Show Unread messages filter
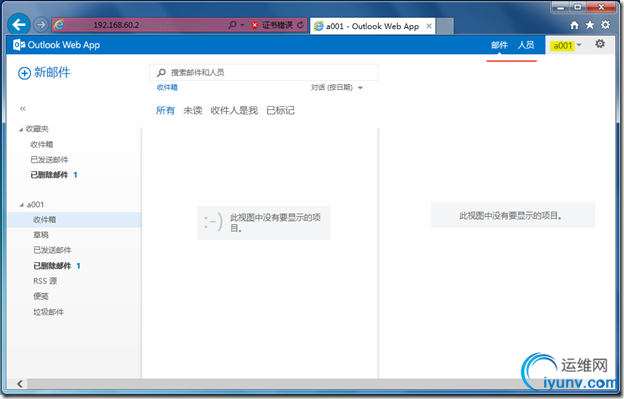This screenshot has height=399, width=624. [x=193, y=111]
